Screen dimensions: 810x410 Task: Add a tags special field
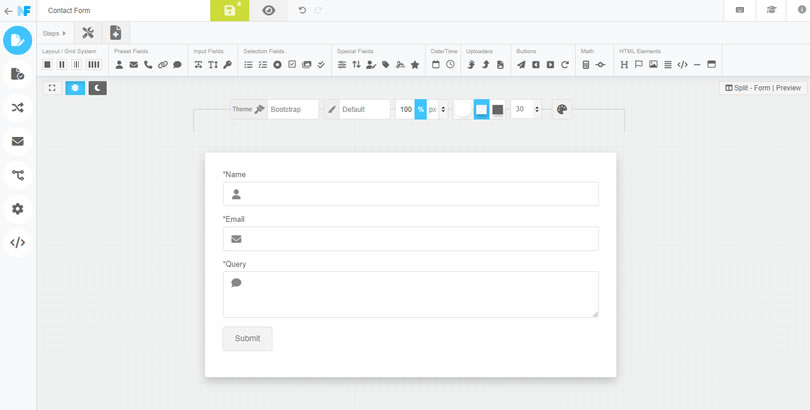(385, 65)
